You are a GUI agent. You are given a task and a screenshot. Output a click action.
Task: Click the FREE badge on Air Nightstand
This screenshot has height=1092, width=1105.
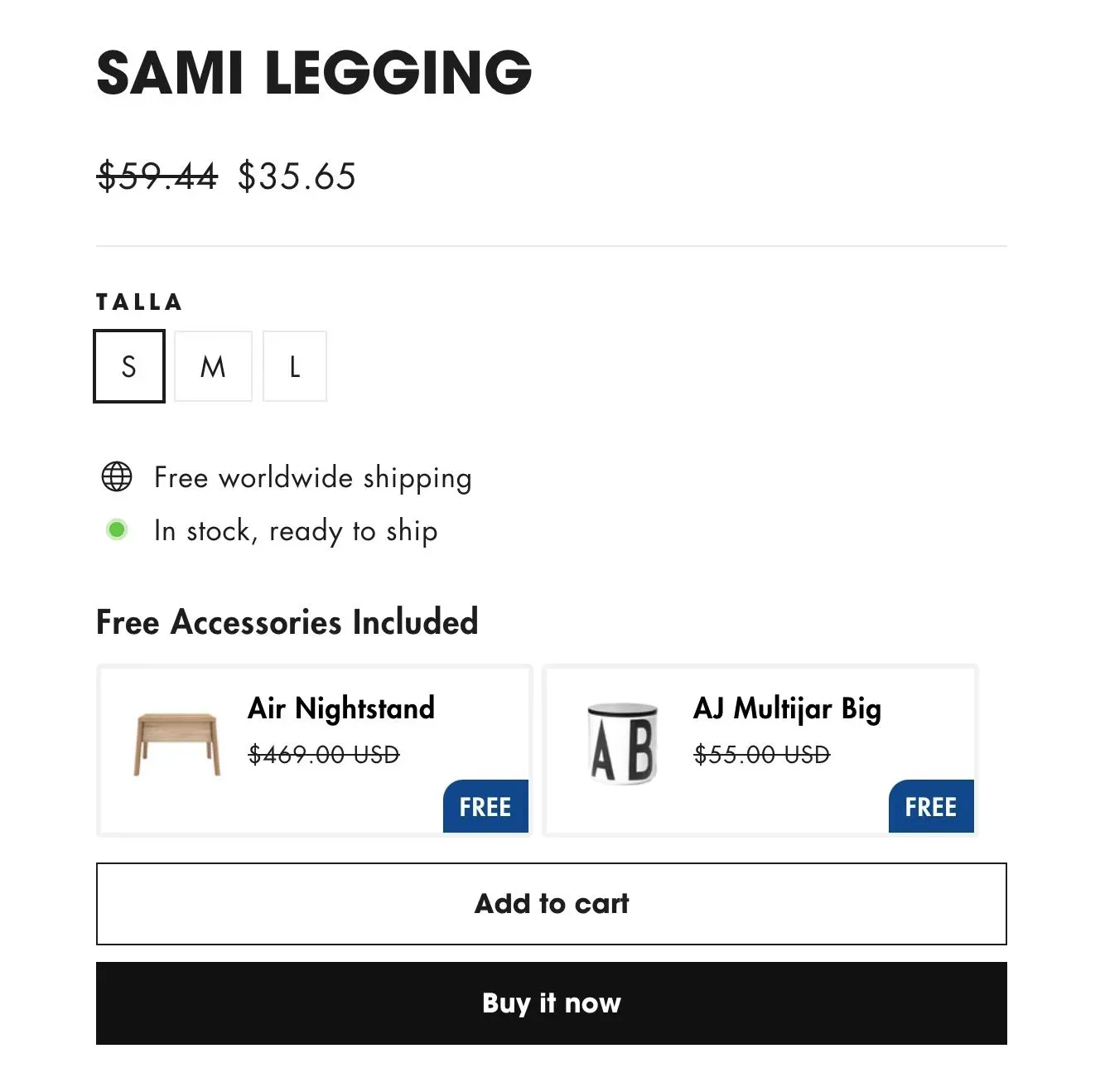coord(485,806)
